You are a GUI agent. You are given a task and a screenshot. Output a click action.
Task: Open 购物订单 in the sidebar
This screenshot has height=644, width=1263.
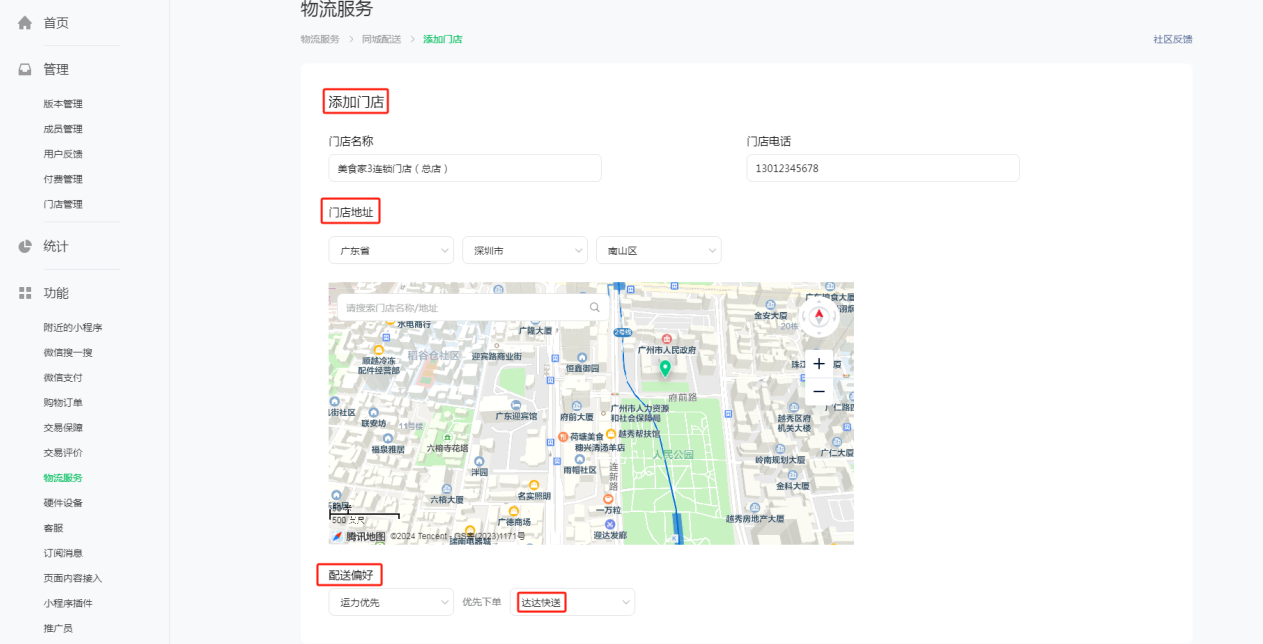coord(63,403)
